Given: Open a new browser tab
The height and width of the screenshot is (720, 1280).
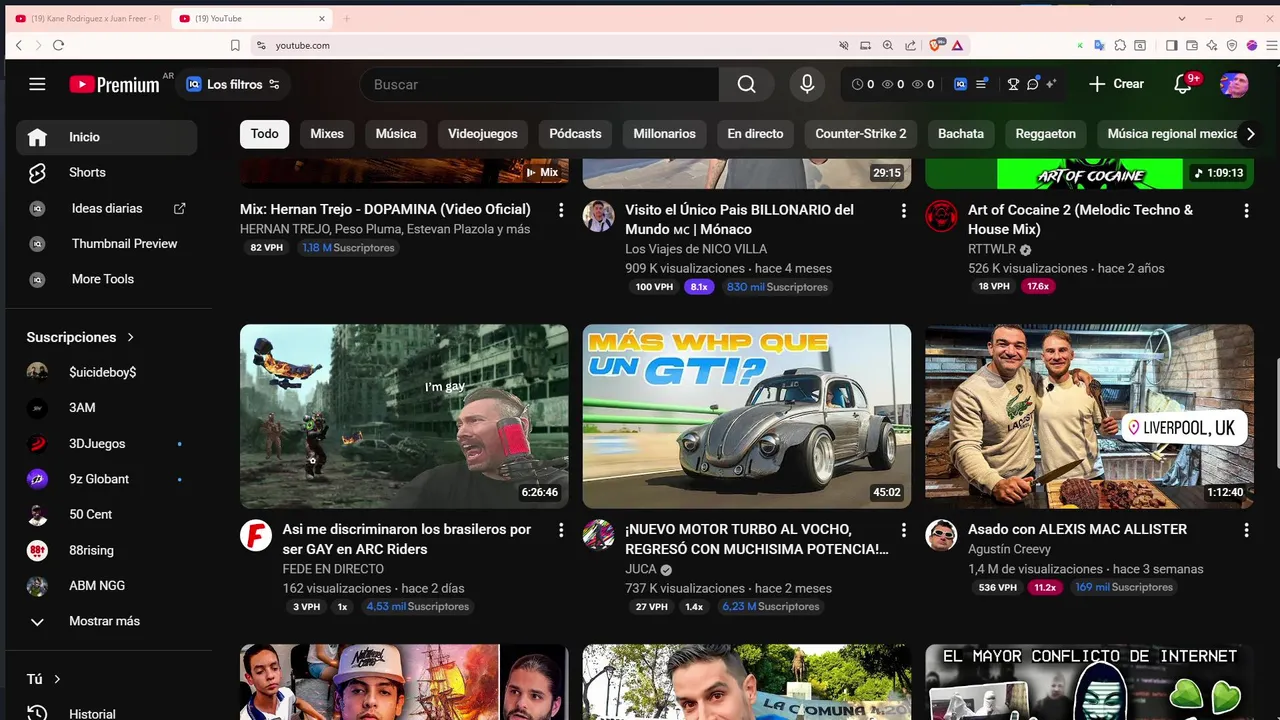Looking at the screenshot, I should click(x=347, y=18).
